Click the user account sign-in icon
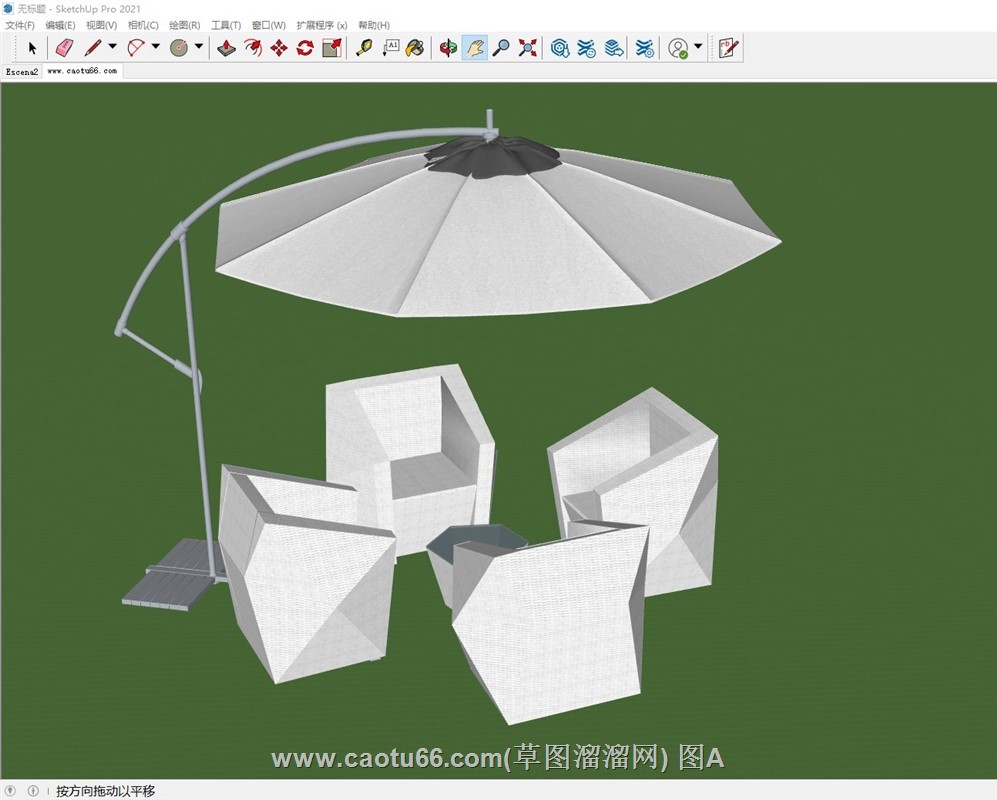 tap(678, 48)
